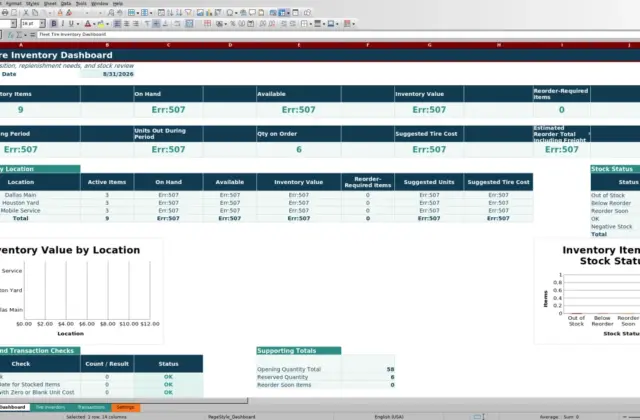Click the Spelling check icon
The width and height of the screenshot is (640, 420).
point(120,13)
